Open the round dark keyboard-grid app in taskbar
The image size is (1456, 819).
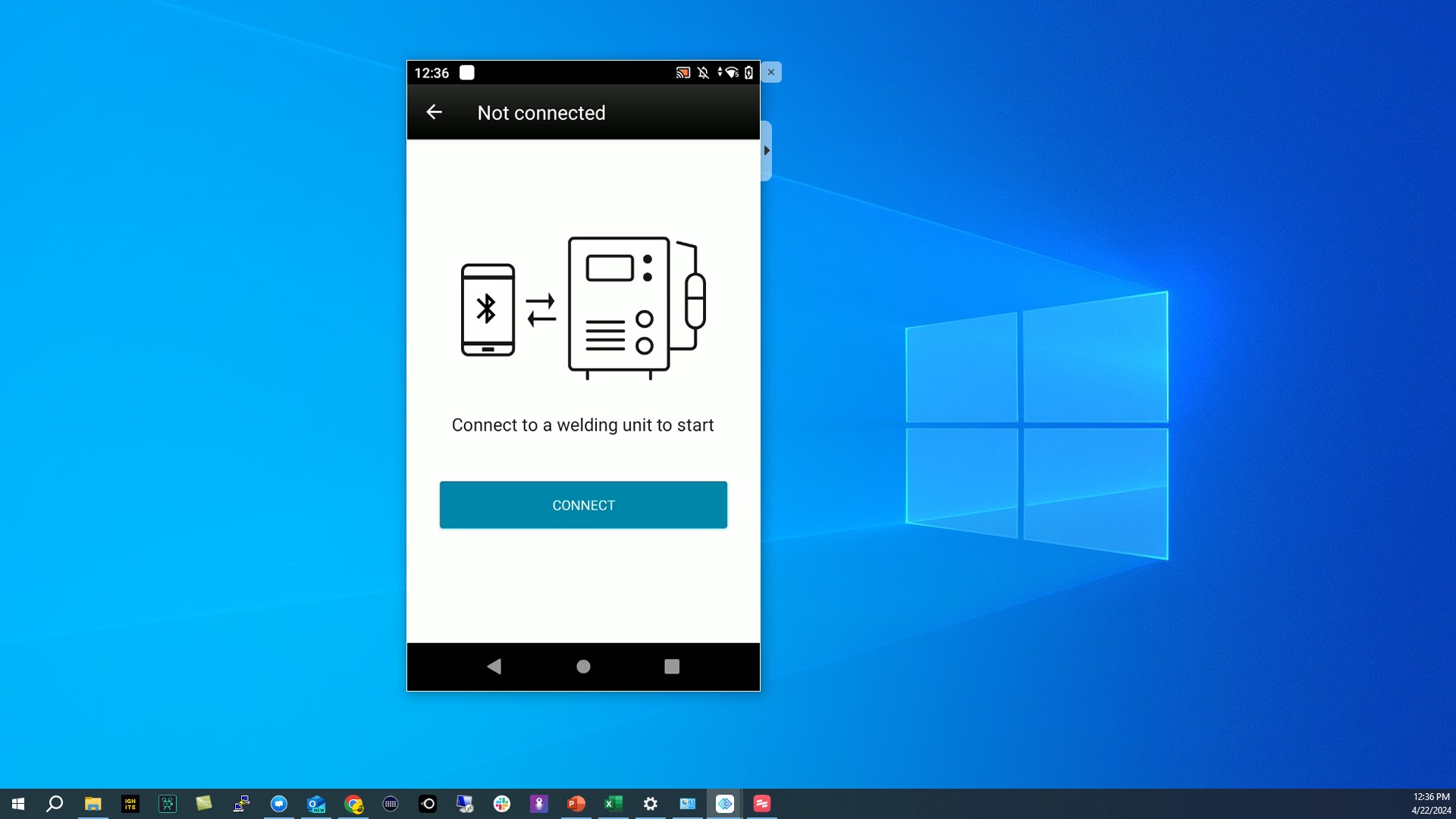tap(391, 804)
